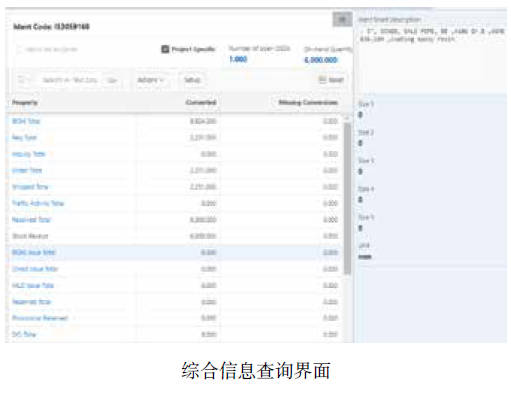The width and height of the screenshot is (511, 393).
Task: Export the table with the Excel button
Action: pyautogui.click(x=331, y=80)
